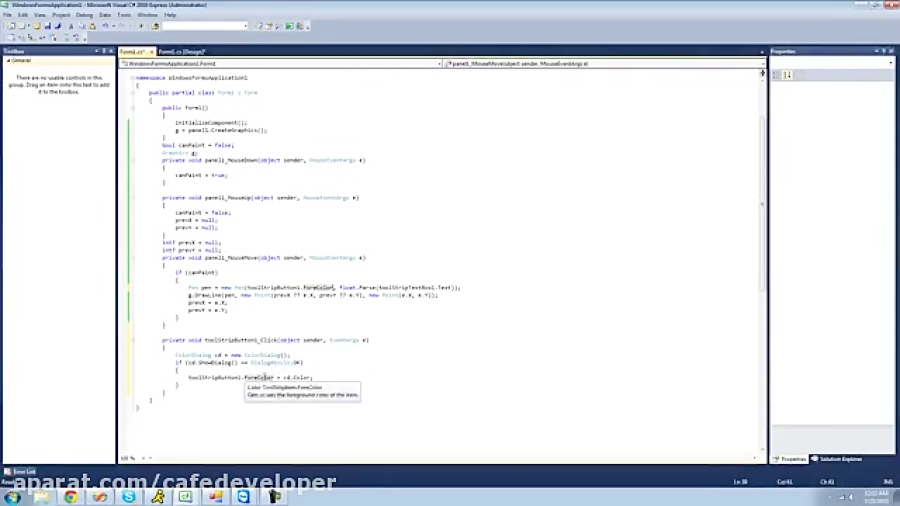
Task: Click the Windows Start orb
Action: click(13, 497)
